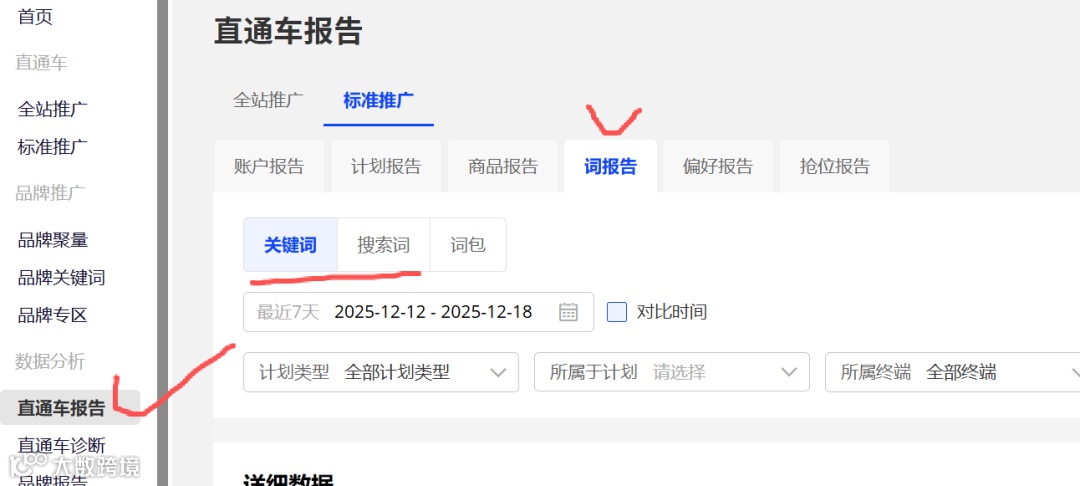Open the 账户报告 tab

(x=269, y=167)
